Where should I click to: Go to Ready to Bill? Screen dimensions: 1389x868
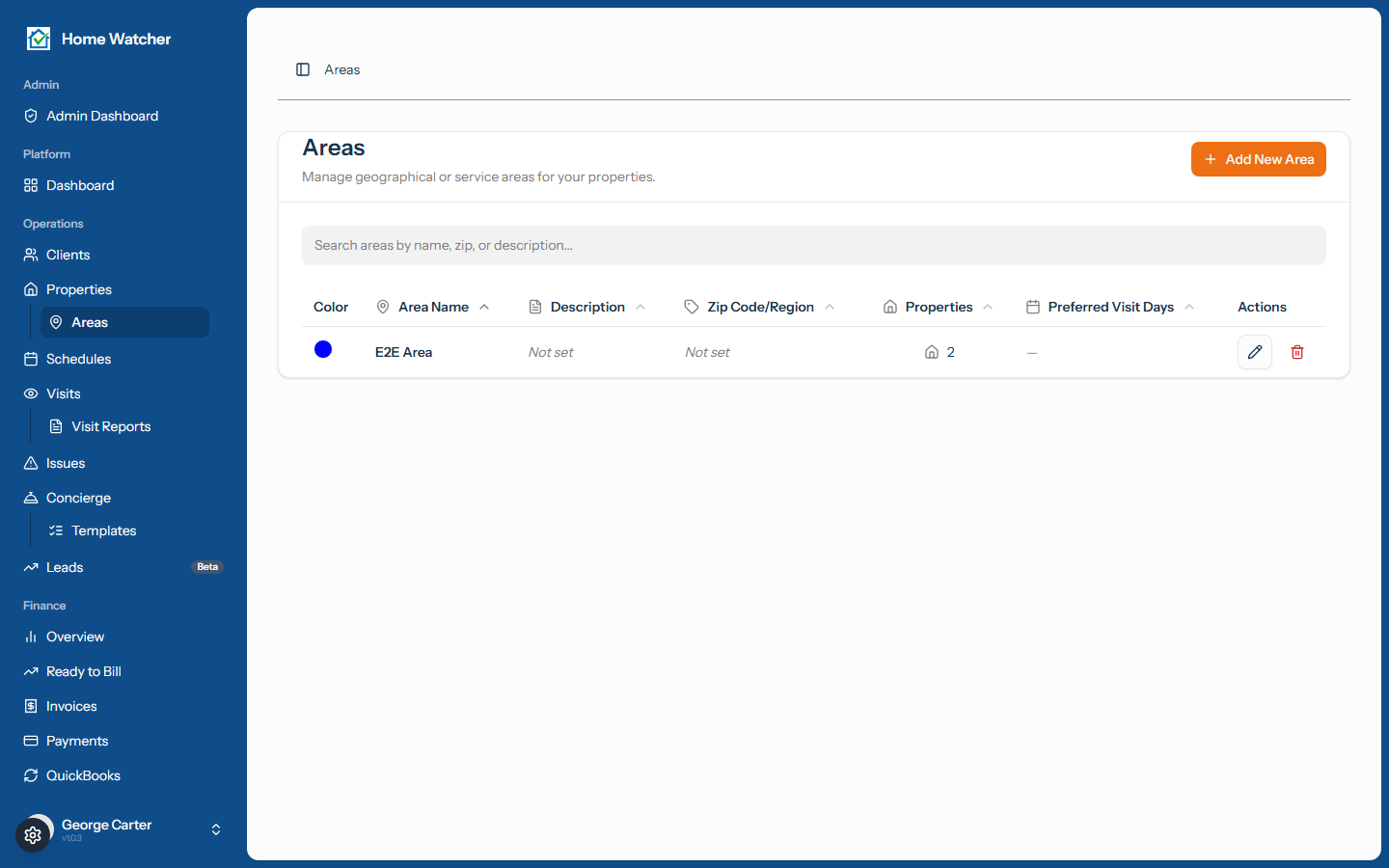[123, 671]
